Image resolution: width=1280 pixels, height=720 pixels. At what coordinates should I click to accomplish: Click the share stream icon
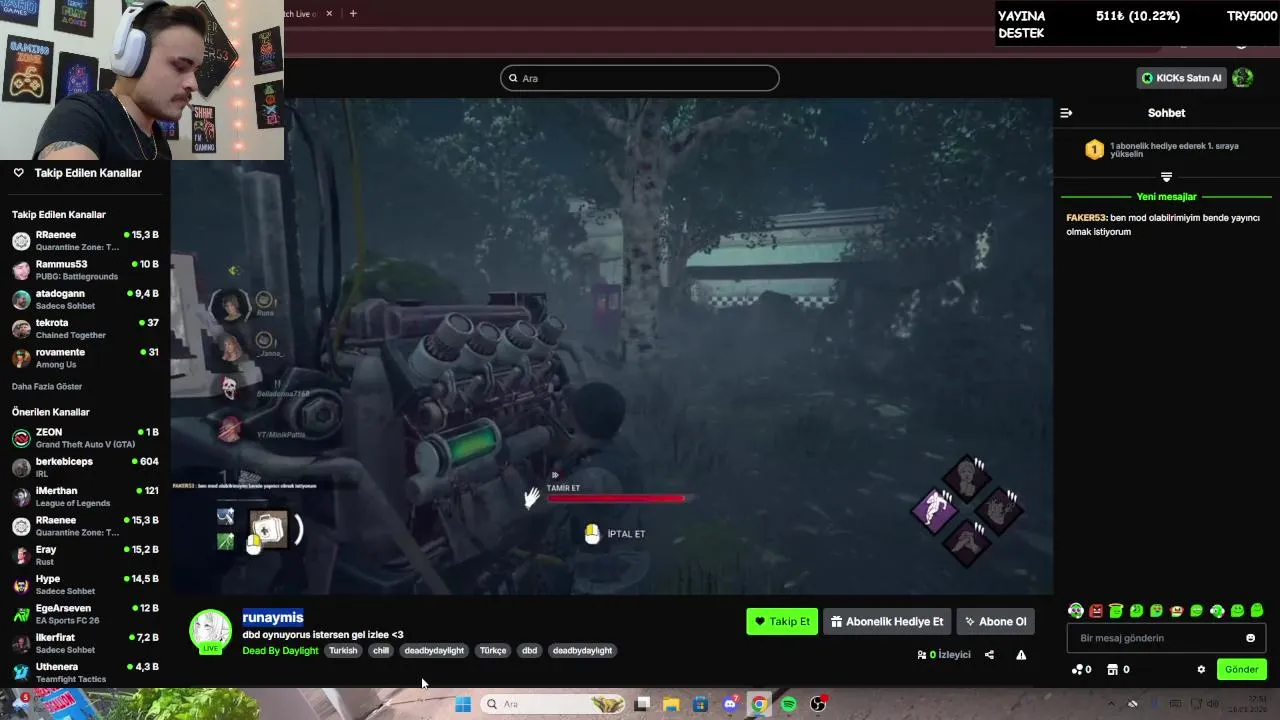(x=989, y=655)
